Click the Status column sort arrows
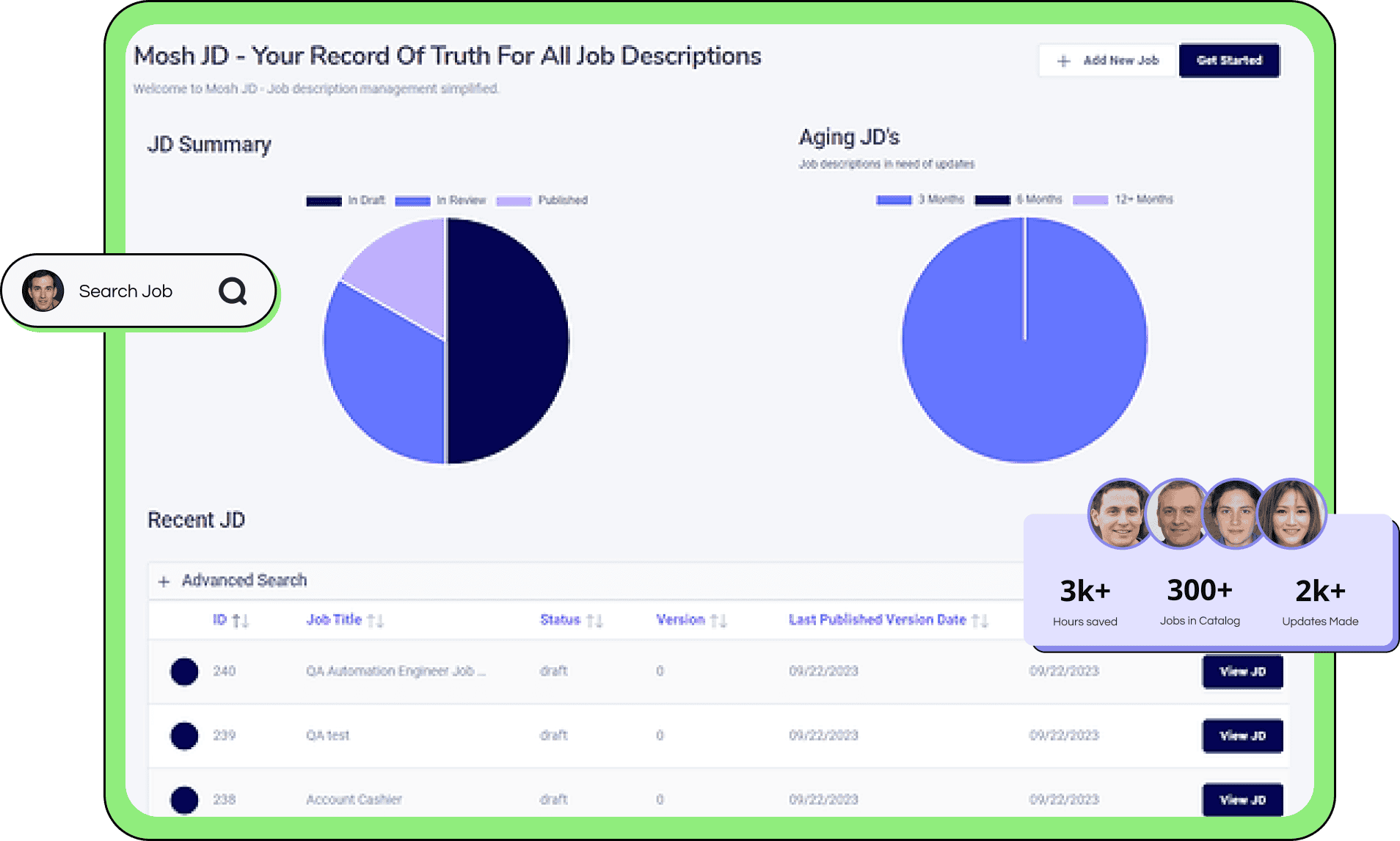This screenshot has width=1400, height=841. click(594, 621)
